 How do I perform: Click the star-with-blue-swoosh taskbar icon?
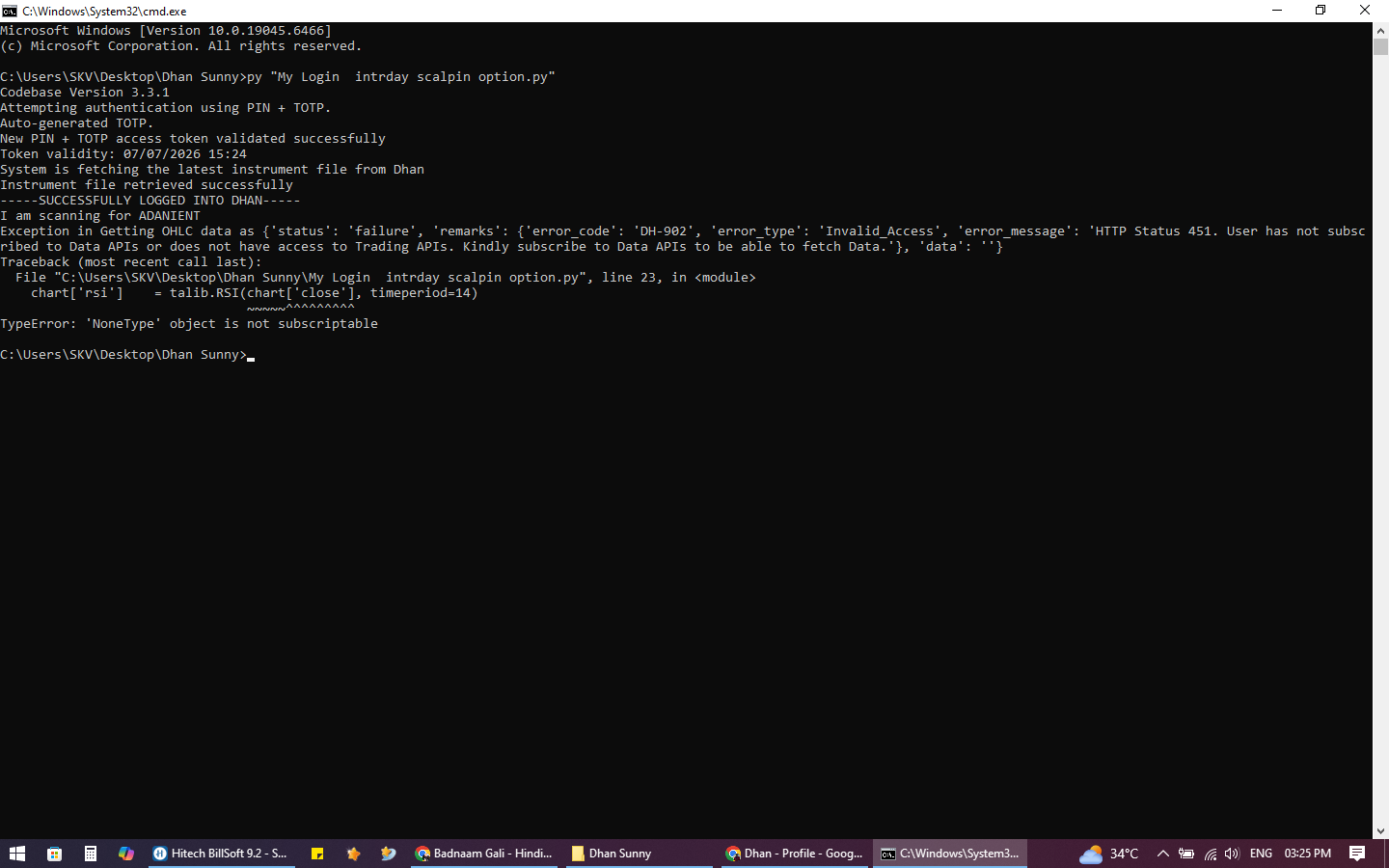click(389, 854)
